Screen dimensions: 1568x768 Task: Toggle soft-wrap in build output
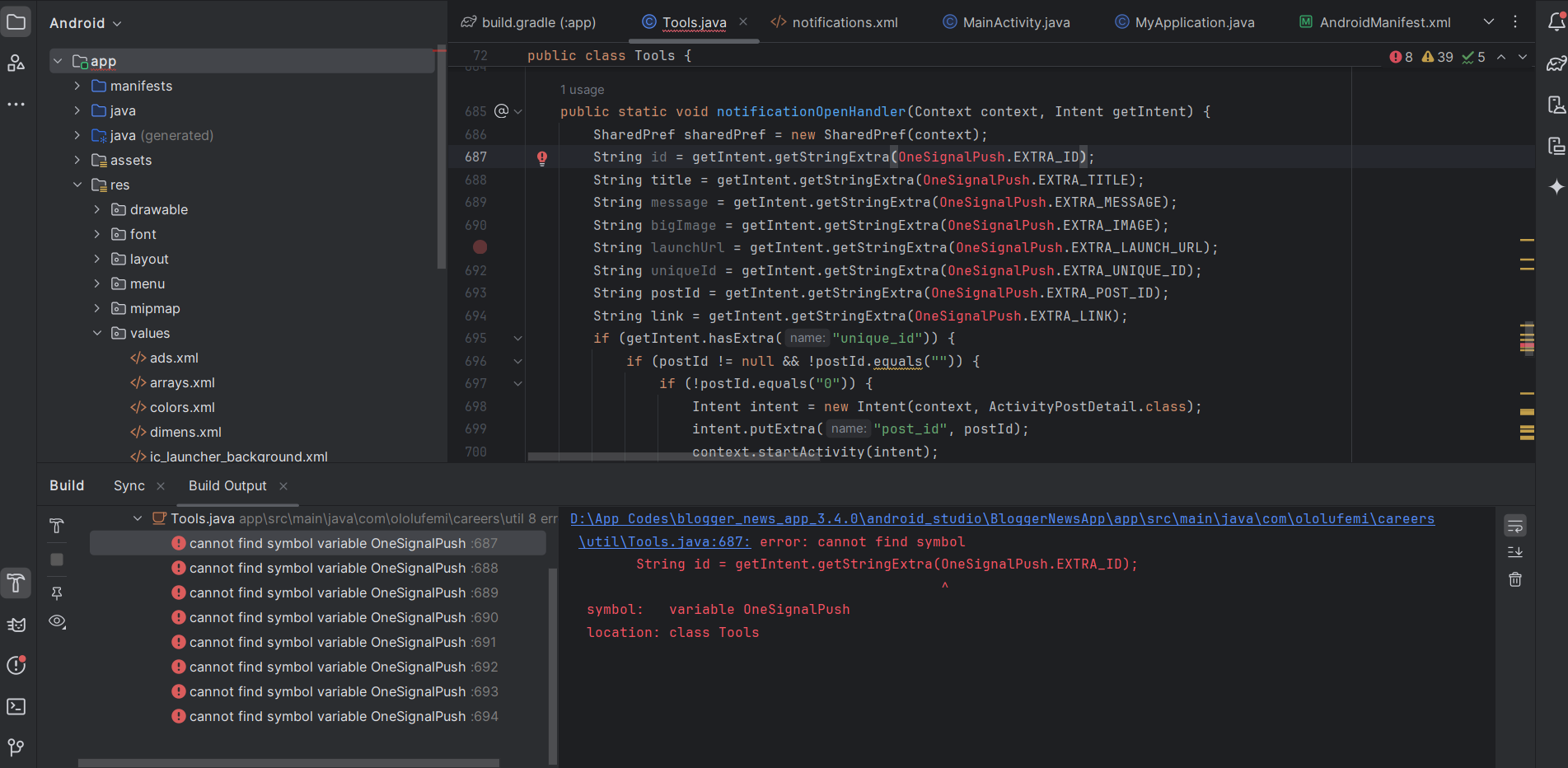(1515, 526)
